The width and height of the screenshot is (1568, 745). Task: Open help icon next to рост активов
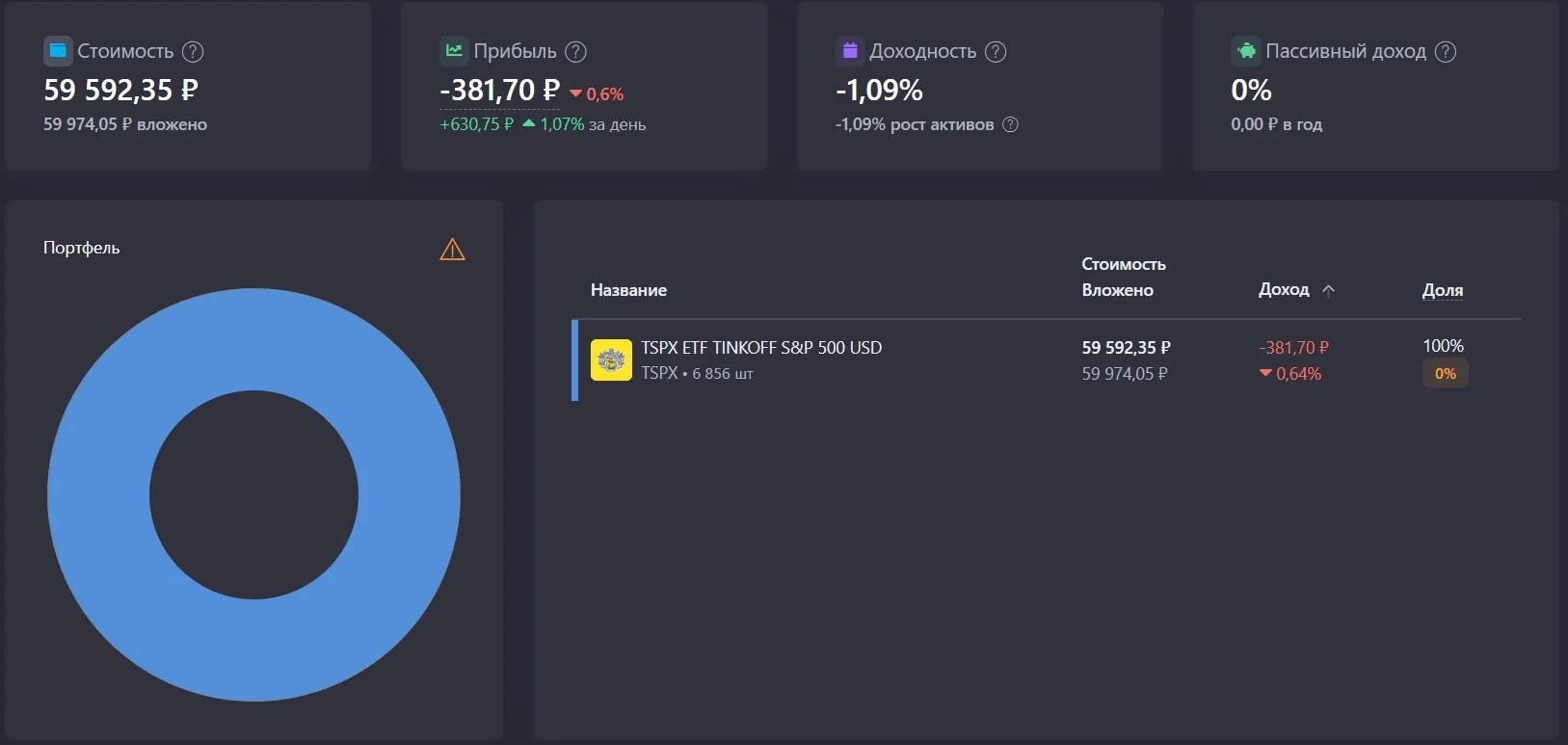pyautogui.click(x=1010, y=124)
